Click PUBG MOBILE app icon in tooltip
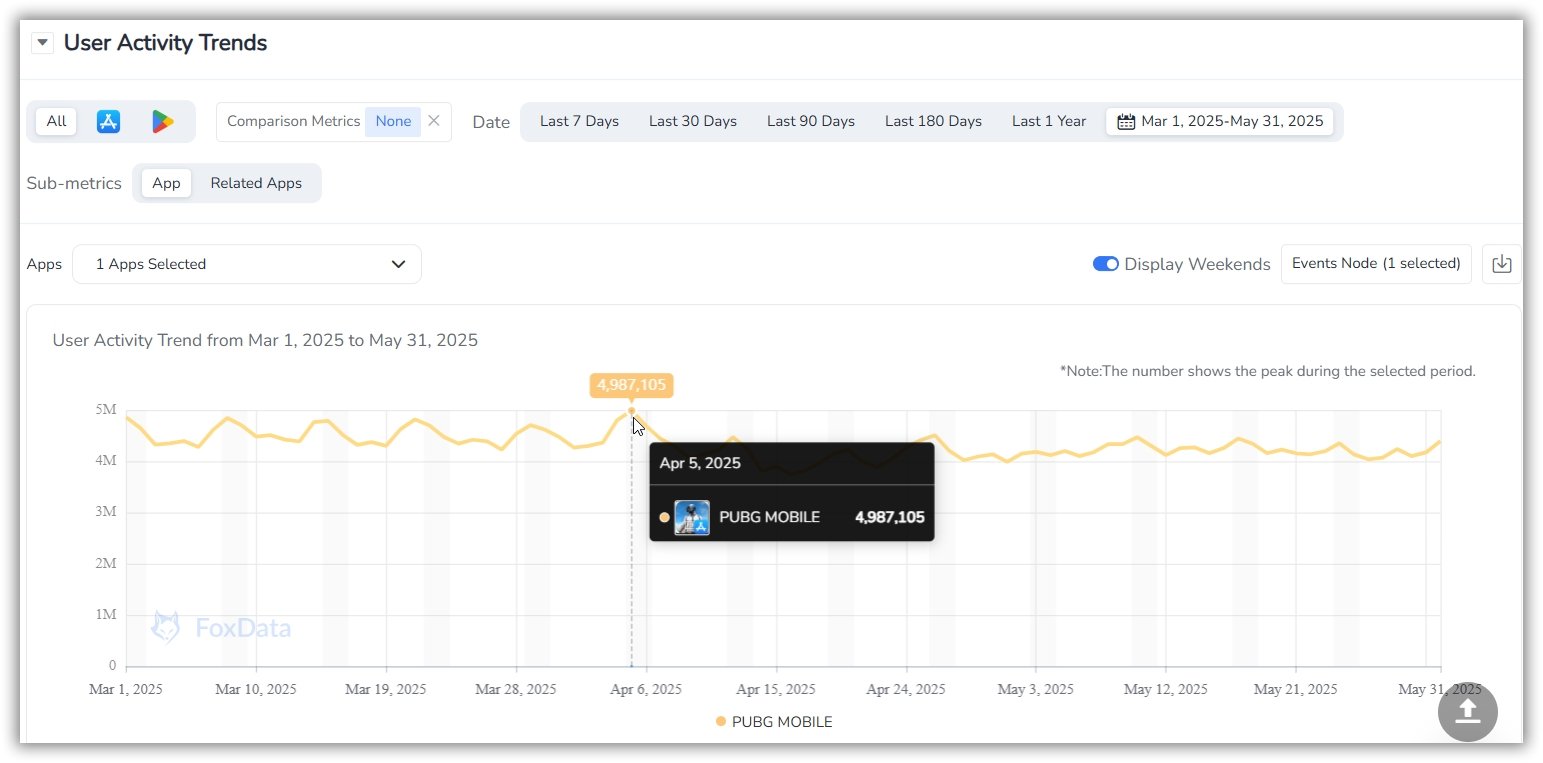1543x763 pixels. 692,518
